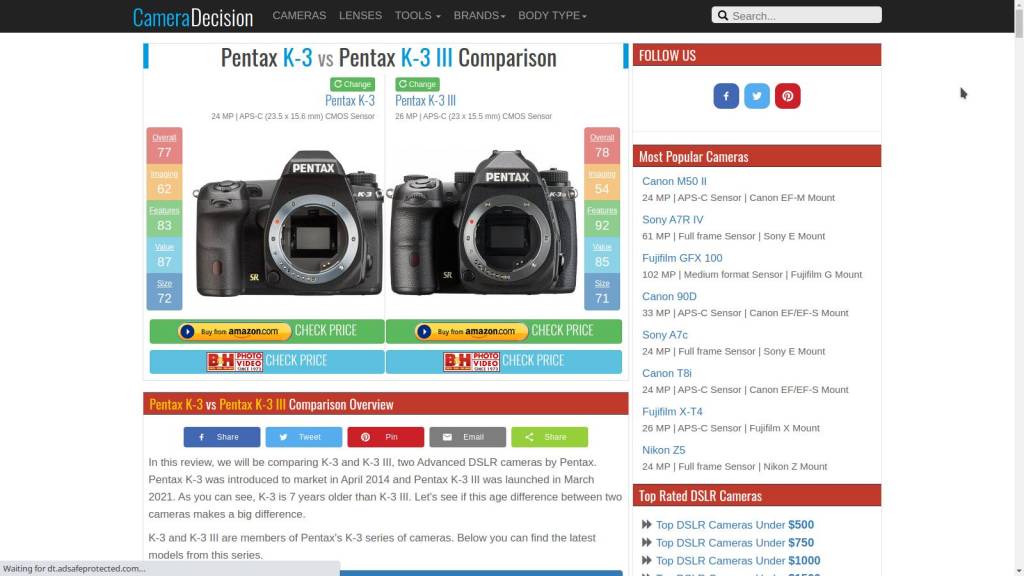This screenshot has height=576, width=1024.
Task: Click the CameraDecision logo
Action: point(193,17)
